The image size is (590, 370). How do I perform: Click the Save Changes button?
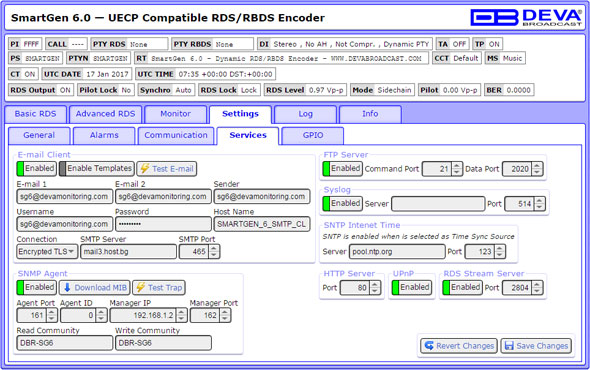536,346
